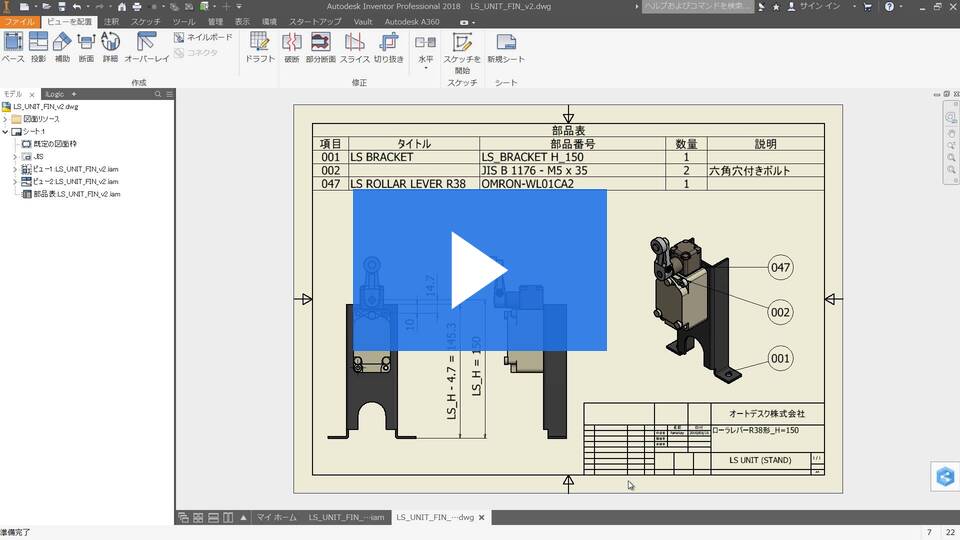Open the quick access toolbar customize dropdown
960x540 pixels.
point(239,7)
